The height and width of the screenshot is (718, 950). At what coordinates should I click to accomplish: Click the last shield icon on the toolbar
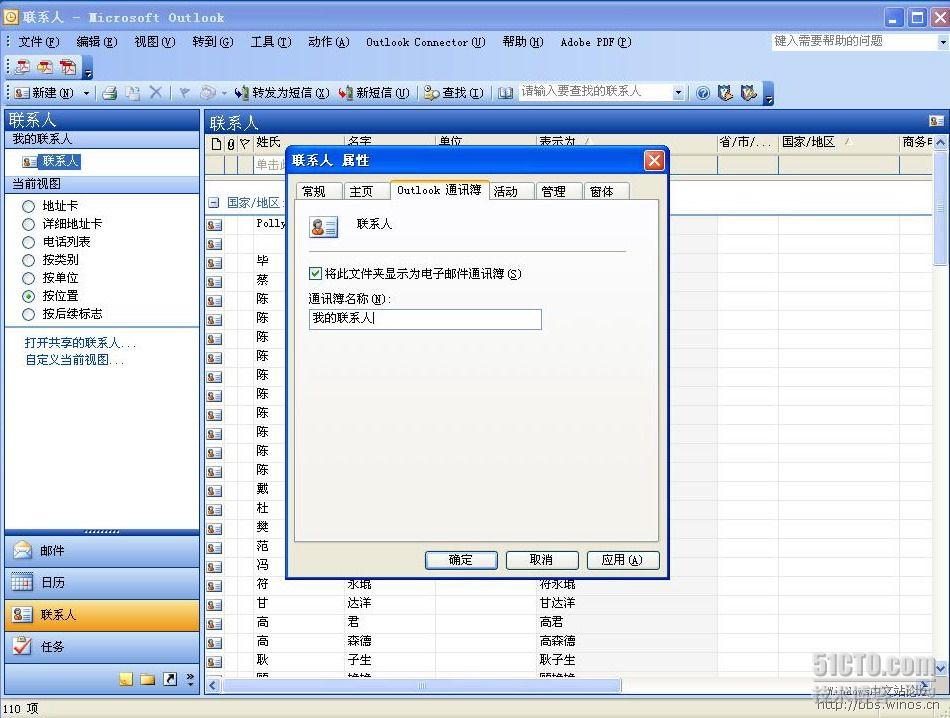[749, 93]
